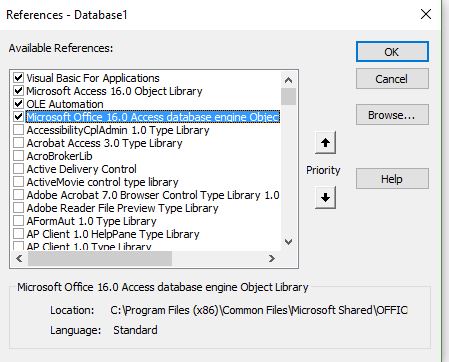Viewport: 449px width, 362px height.
Task: Click the list's vertical scroll down arrow
Action: click(289, 242)
